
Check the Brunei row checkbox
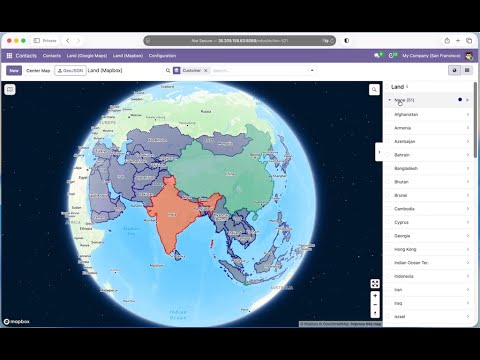387,195
